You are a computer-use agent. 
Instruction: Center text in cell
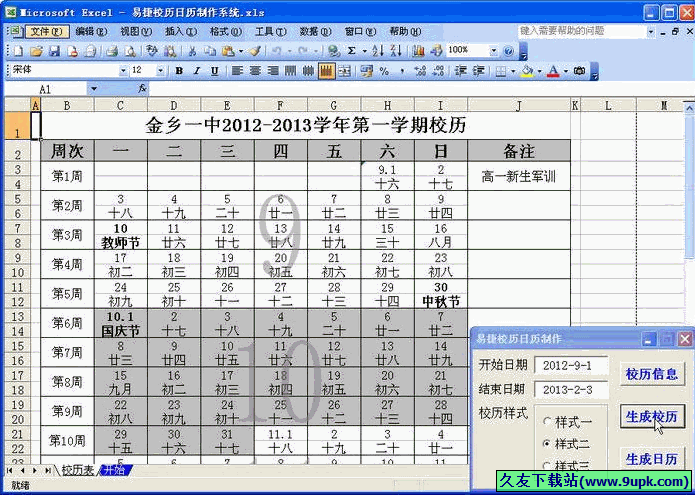coord(255,71)
